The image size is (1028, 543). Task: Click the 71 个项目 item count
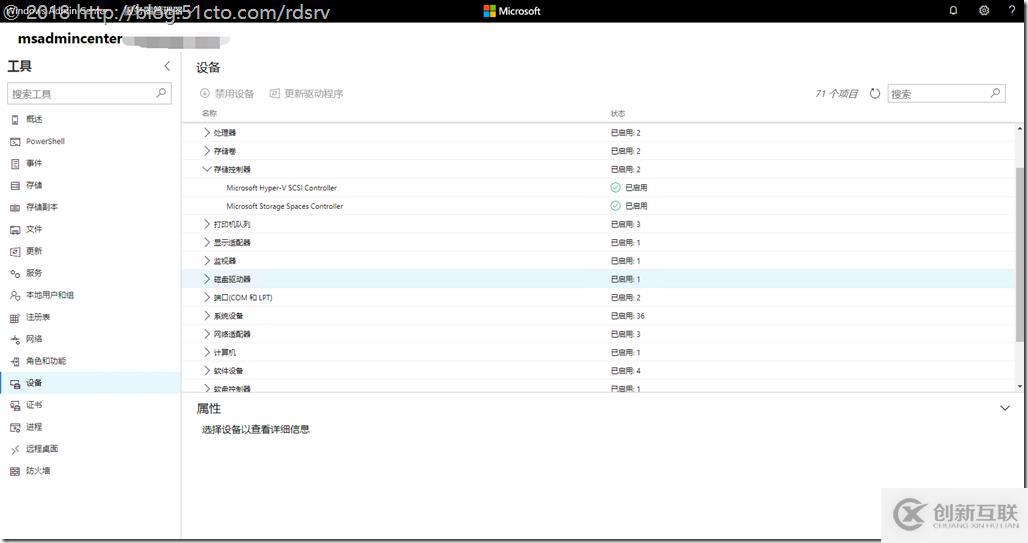point(837,94)
